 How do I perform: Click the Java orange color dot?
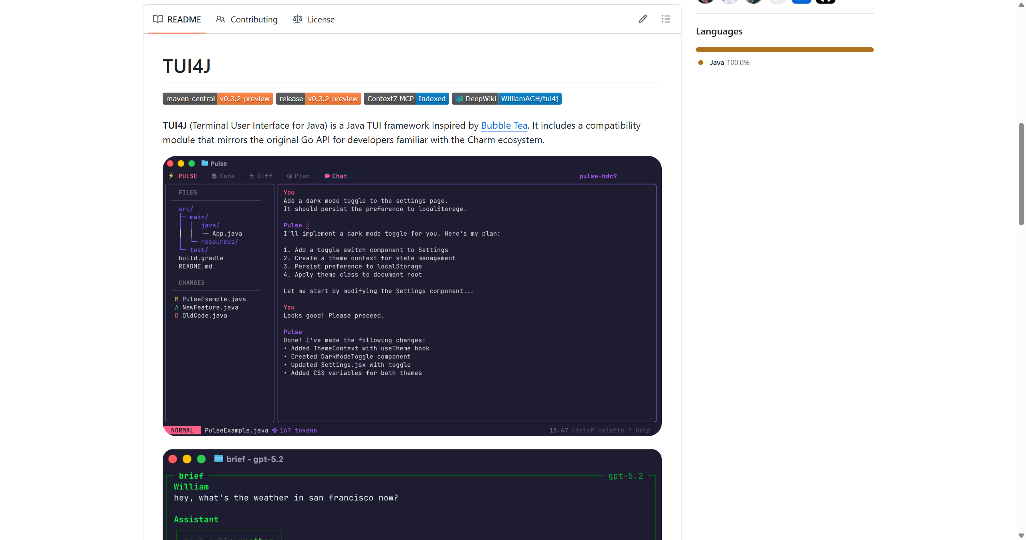pyautogui.click(x=701, y=62)
